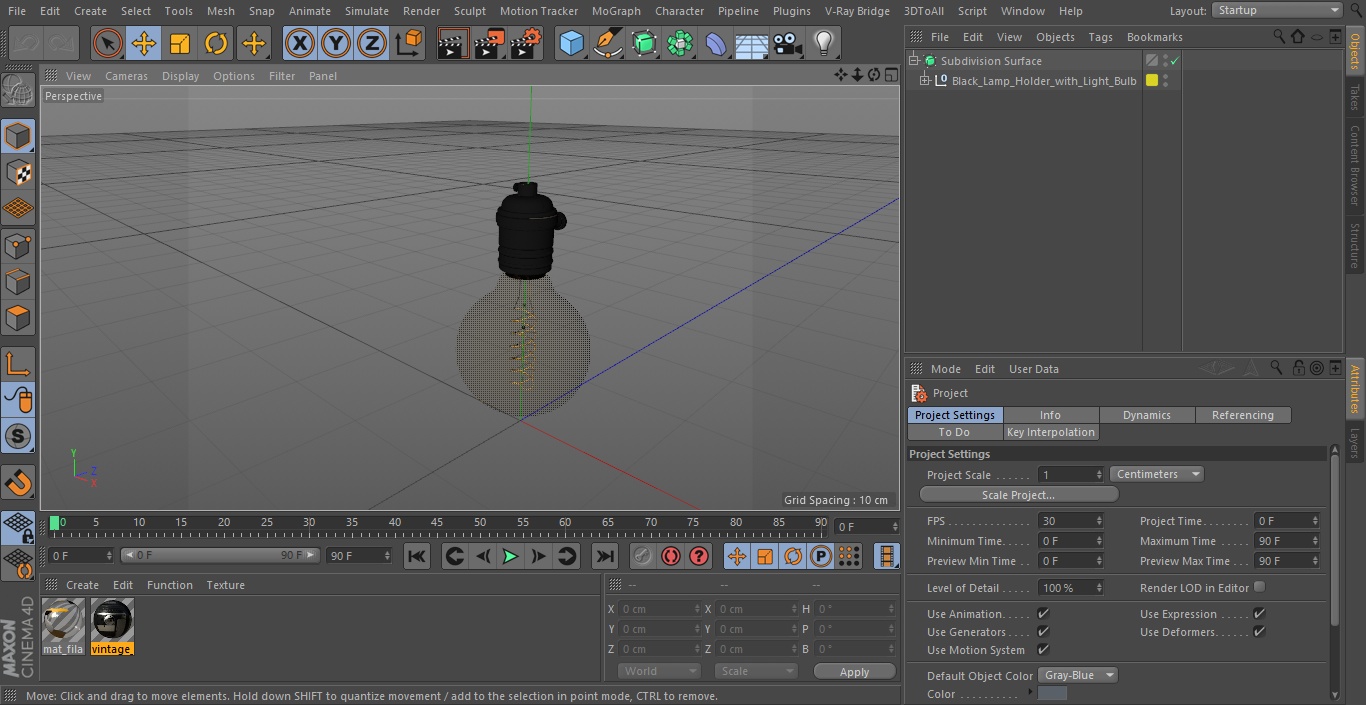Click Level of Detail stepper arrows
This screenshot has width=1366, height=705.
pyautogui.click(x=1099, y=588)
